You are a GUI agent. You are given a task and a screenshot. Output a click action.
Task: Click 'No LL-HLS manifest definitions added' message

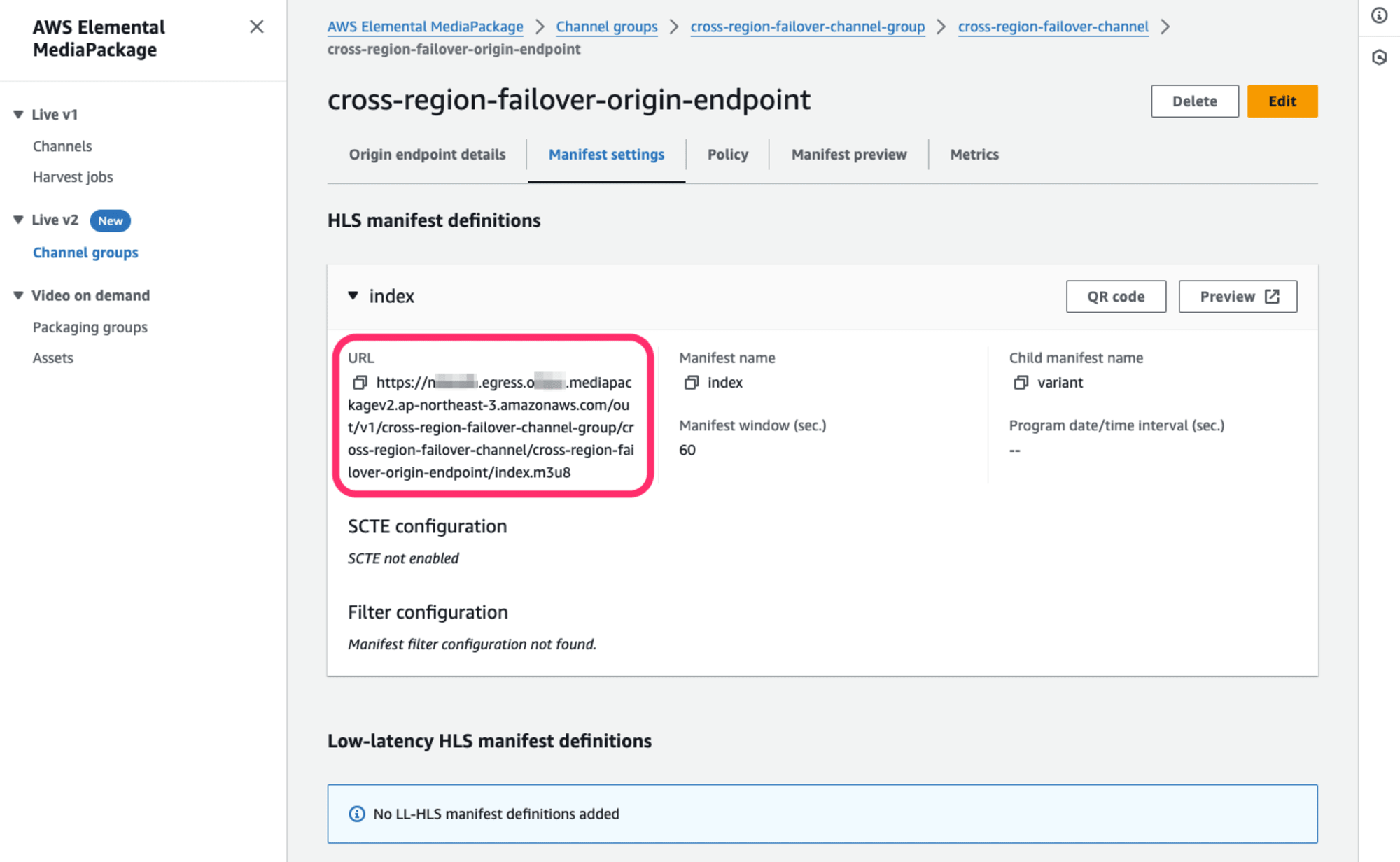496,814
